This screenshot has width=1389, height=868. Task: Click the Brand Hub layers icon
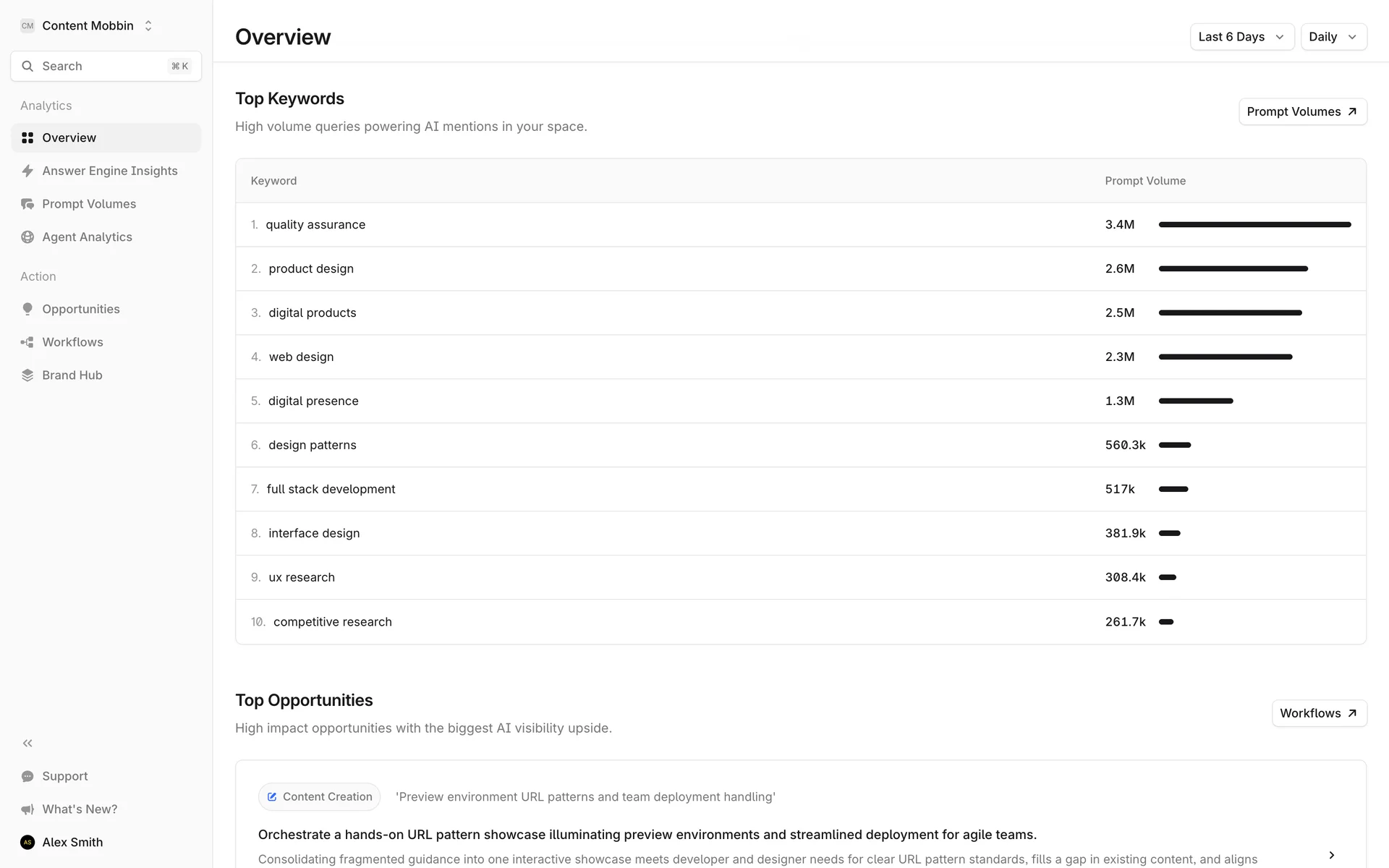[27, 375]
